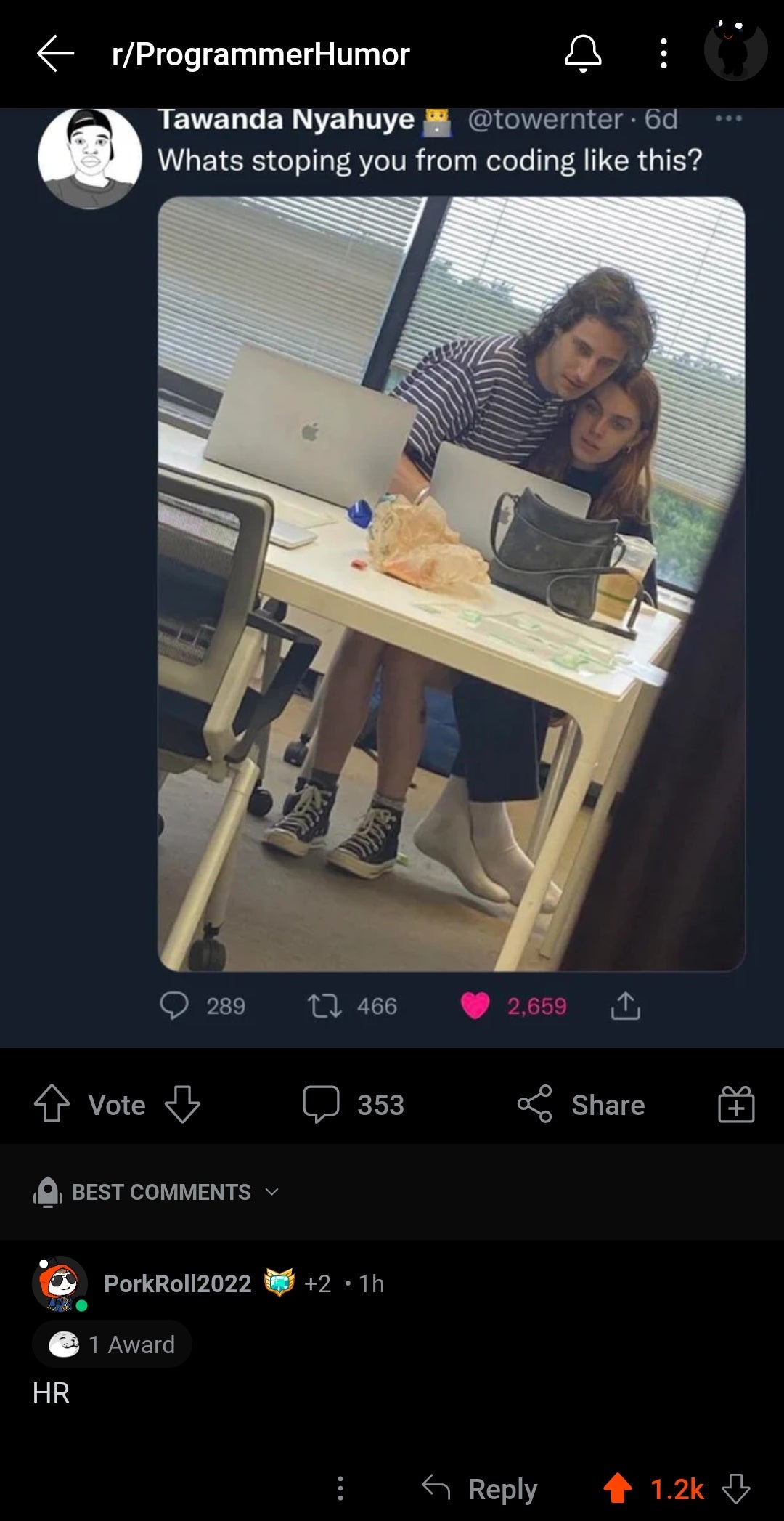
Task: Share the post
Action: (x=581, y=1104)
